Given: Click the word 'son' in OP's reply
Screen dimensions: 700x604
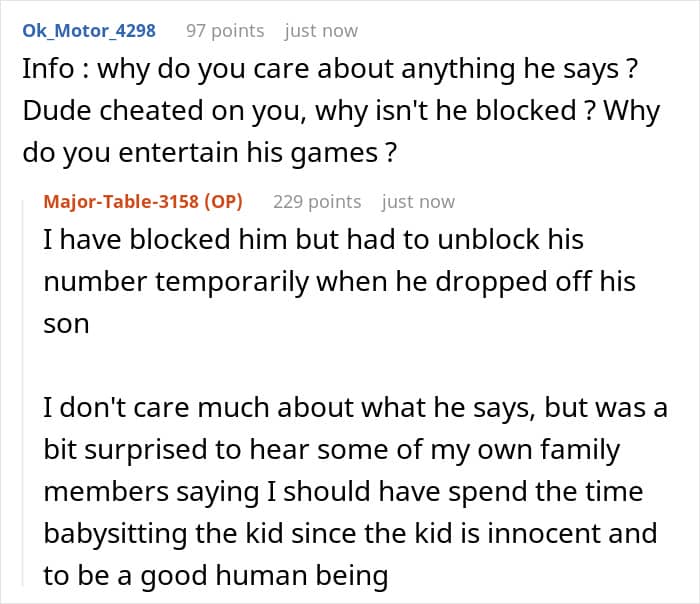Looking at the screenshot, I should 66,323.
